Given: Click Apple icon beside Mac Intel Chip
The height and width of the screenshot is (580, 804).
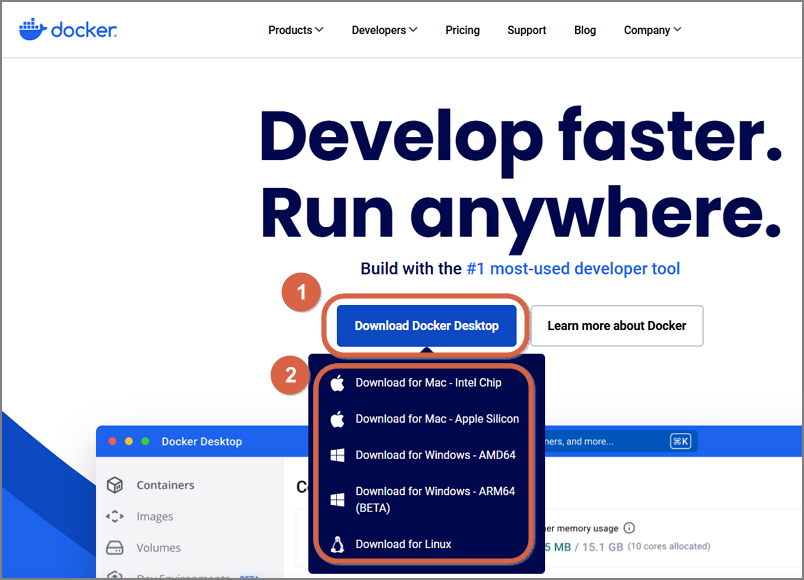Looking at the screenshot, I should point(337,383).
